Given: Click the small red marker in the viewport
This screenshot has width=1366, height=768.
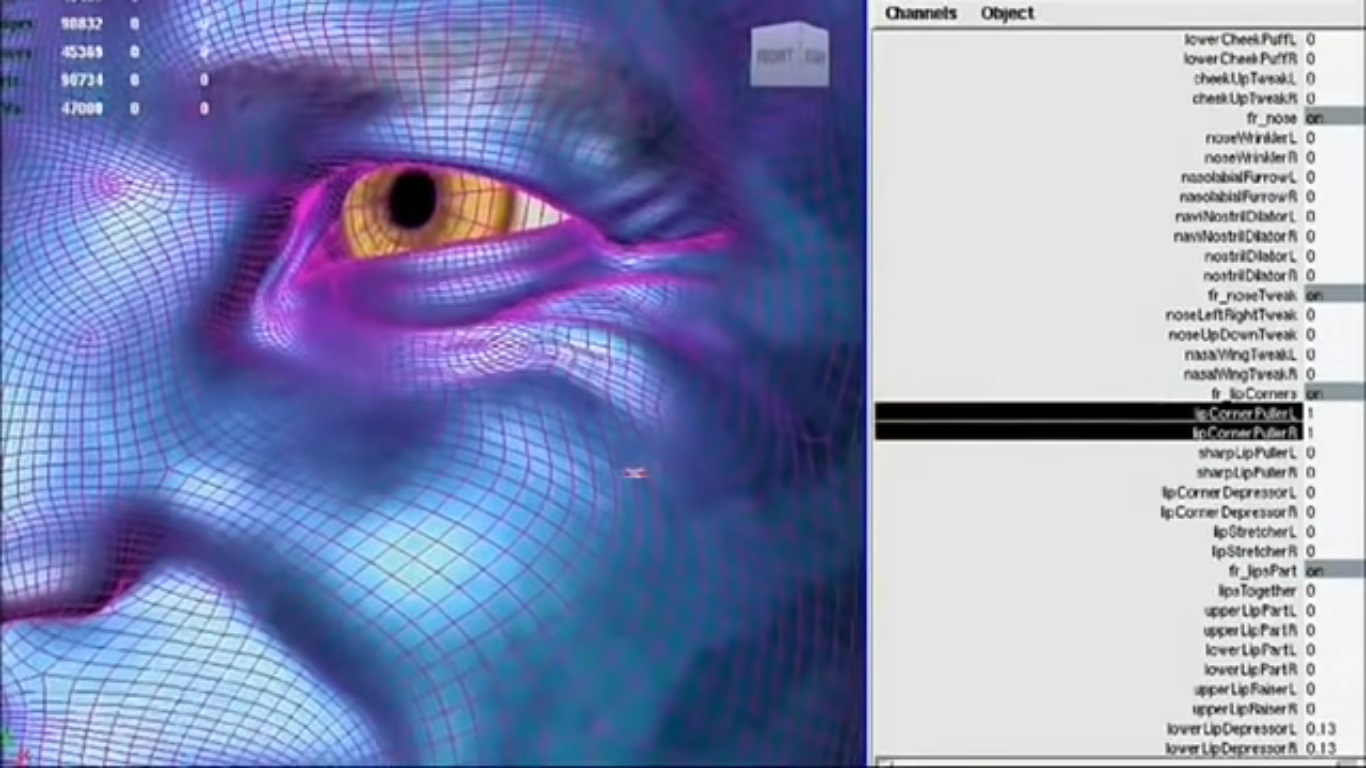Looking at the screenshot, I should (x=634, y=472).
